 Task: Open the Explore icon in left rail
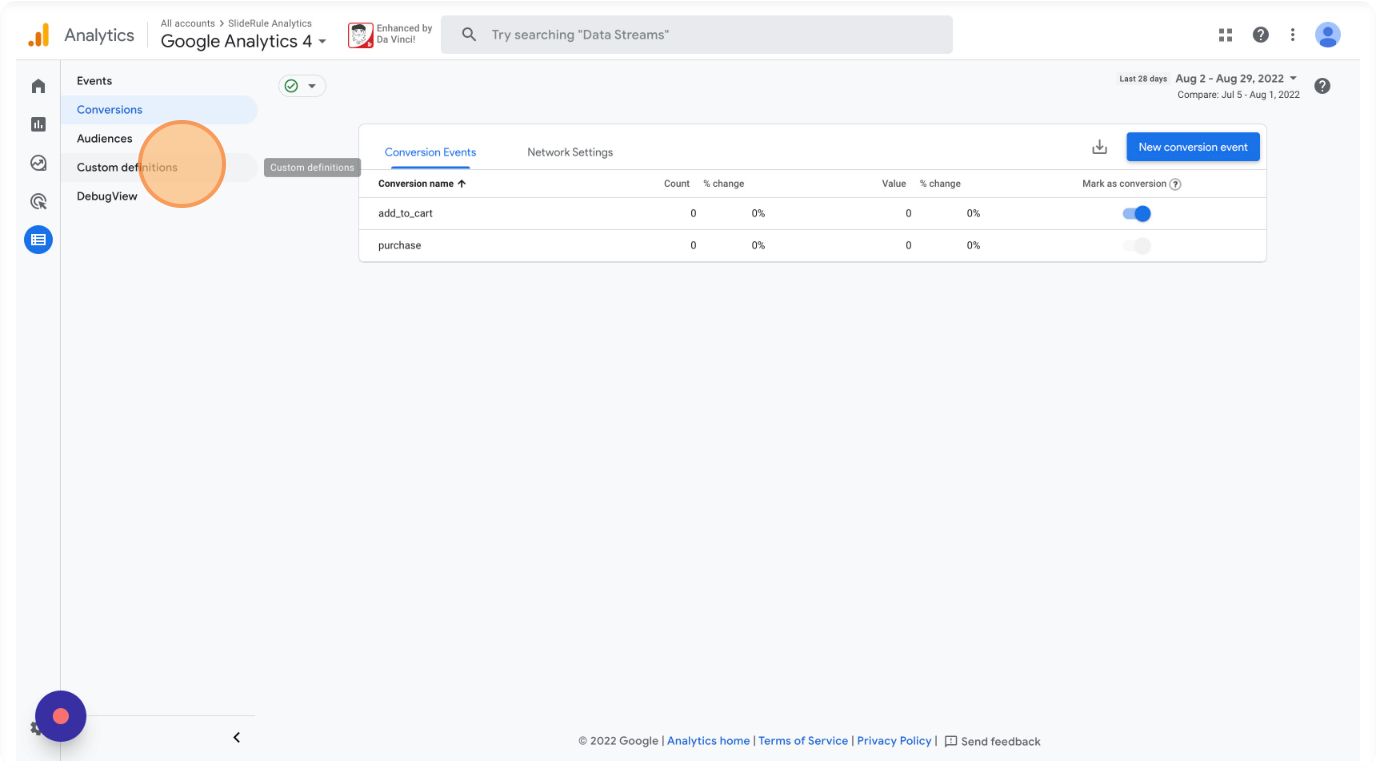[38, 163]
